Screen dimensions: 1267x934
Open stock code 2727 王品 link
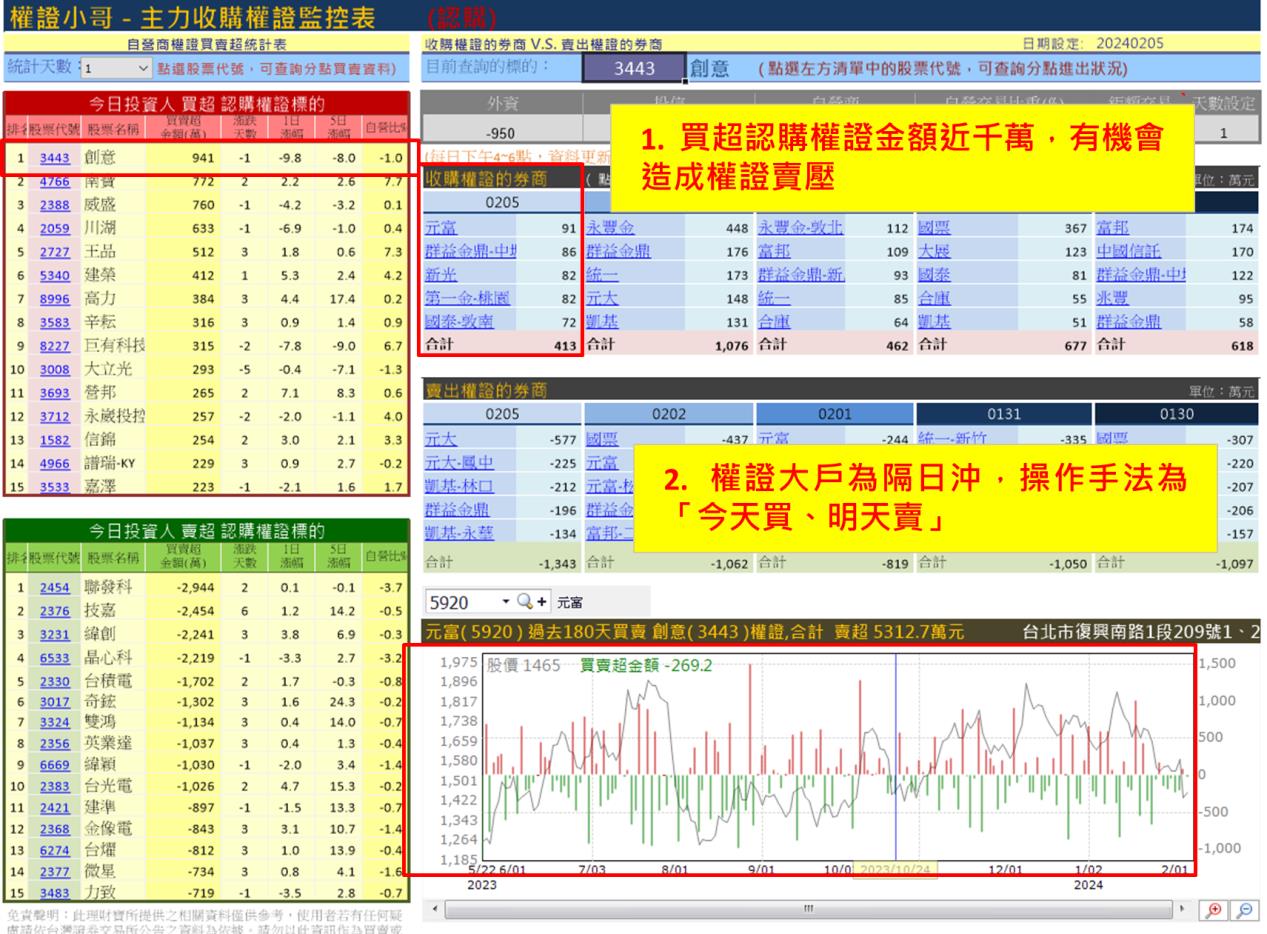[x=54, y=251]
